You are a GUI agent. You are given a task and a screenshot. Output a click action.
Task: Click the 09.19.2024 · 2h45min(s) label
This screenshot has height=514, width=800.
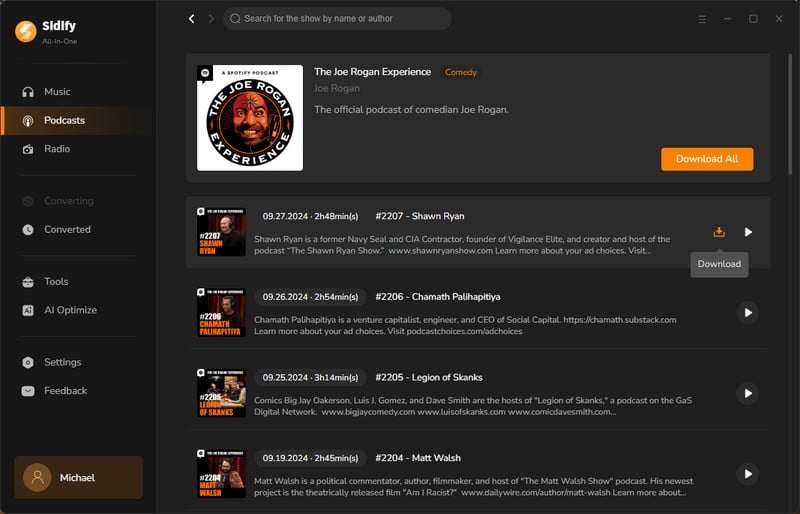310,458
